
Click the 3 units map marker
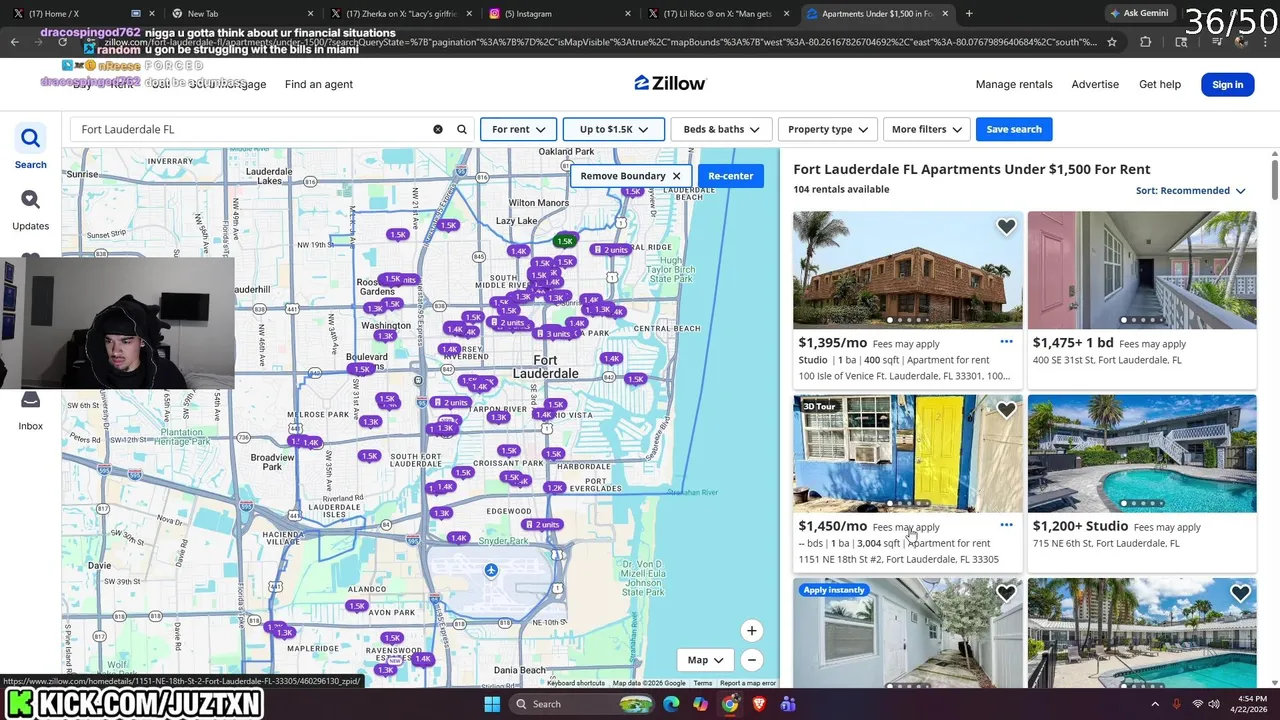553,334
